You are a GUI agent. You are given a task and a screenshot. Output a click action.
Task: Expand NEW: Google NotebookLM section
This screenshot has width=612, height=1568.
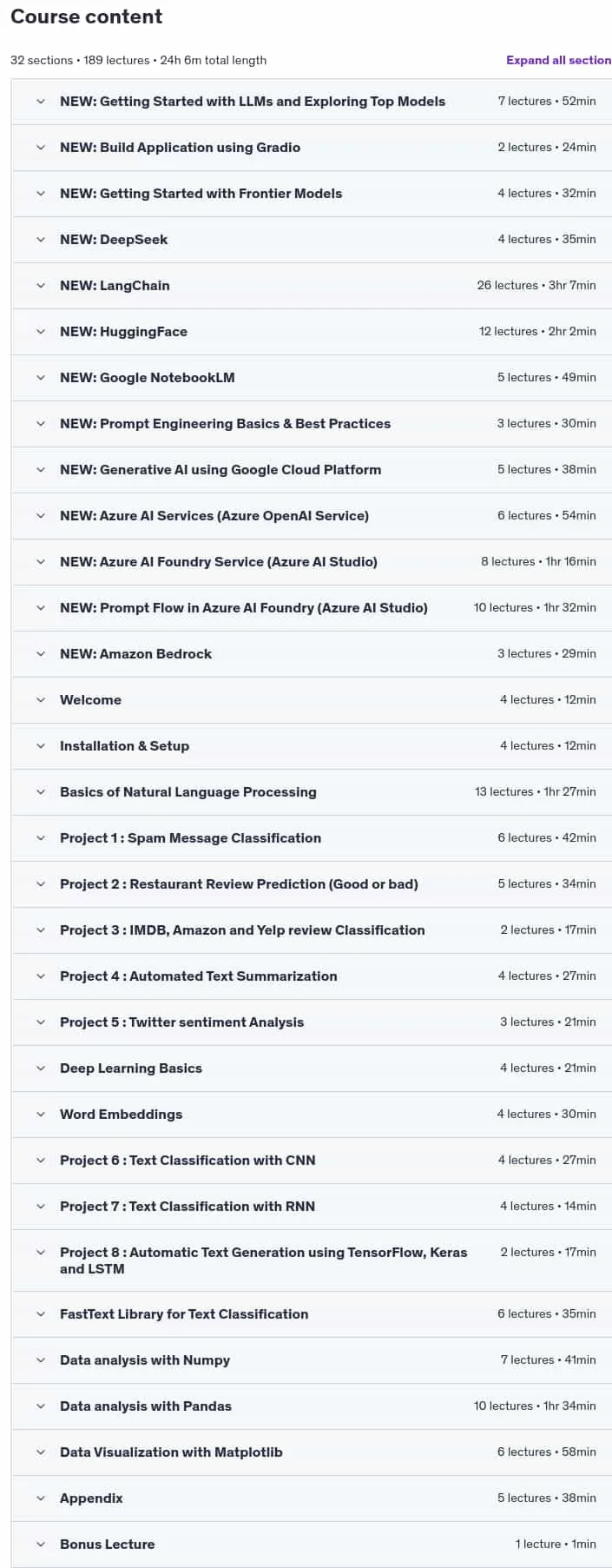(x=311, y=378)
